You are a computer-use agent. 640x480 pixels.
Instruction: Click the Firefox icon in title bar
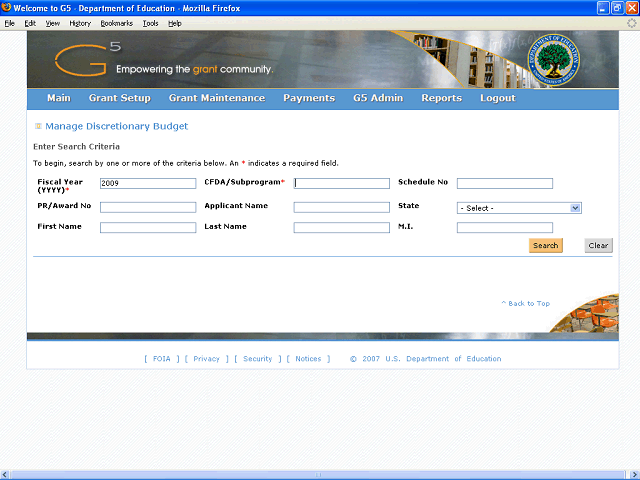[6, 8]
